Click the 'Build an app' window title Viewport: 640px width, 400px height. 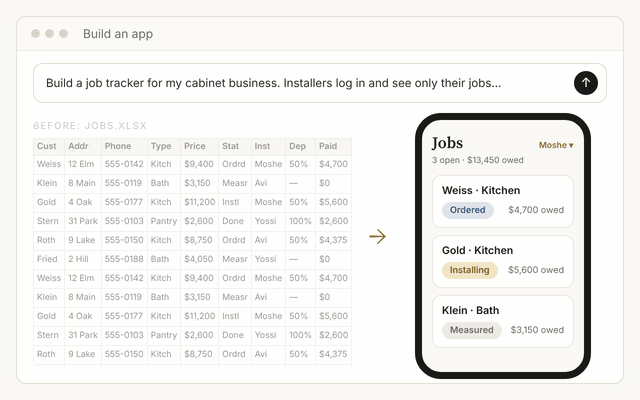118,34
